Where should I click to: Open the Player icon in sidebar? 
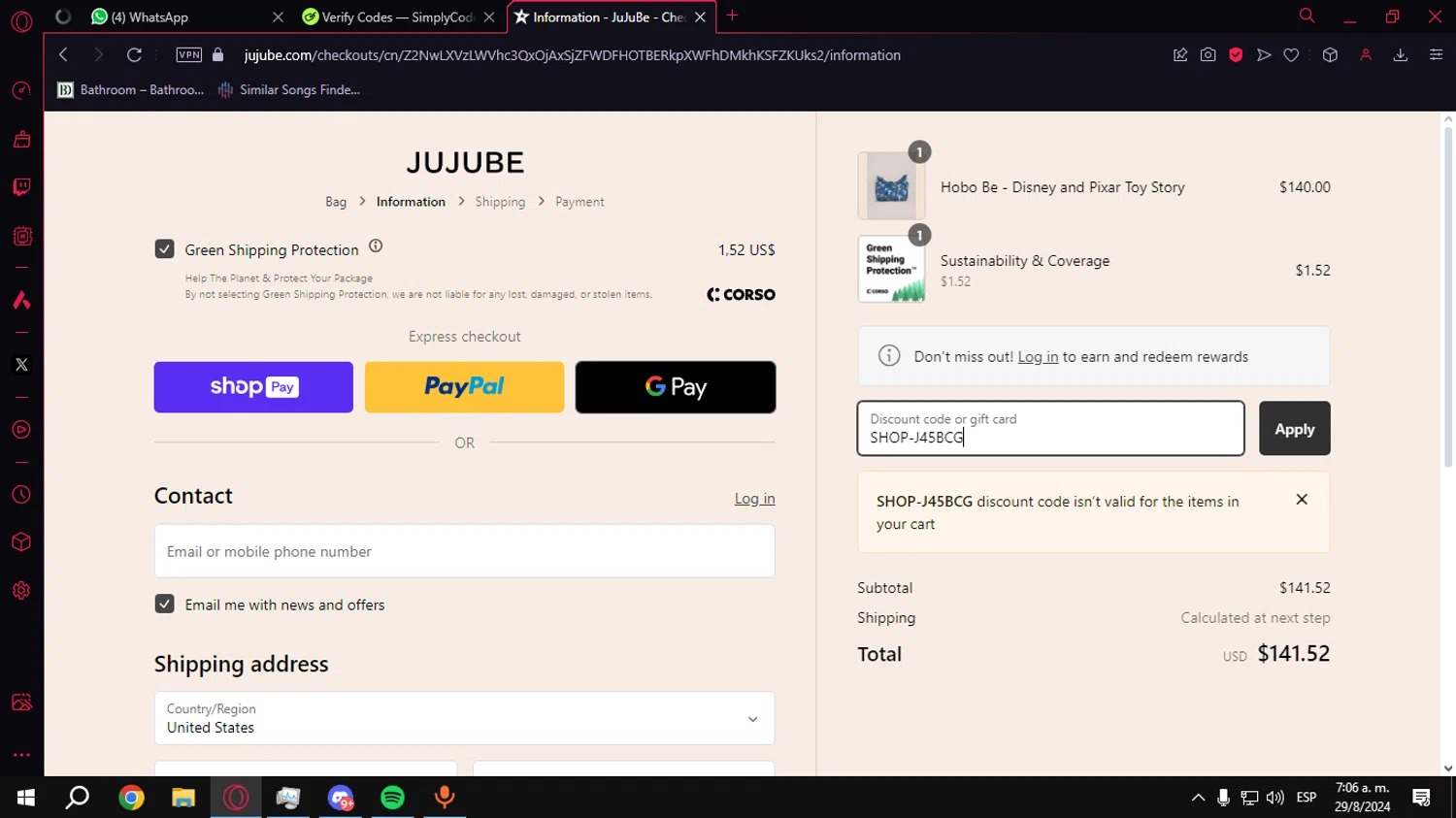click(x=21, y=430)
